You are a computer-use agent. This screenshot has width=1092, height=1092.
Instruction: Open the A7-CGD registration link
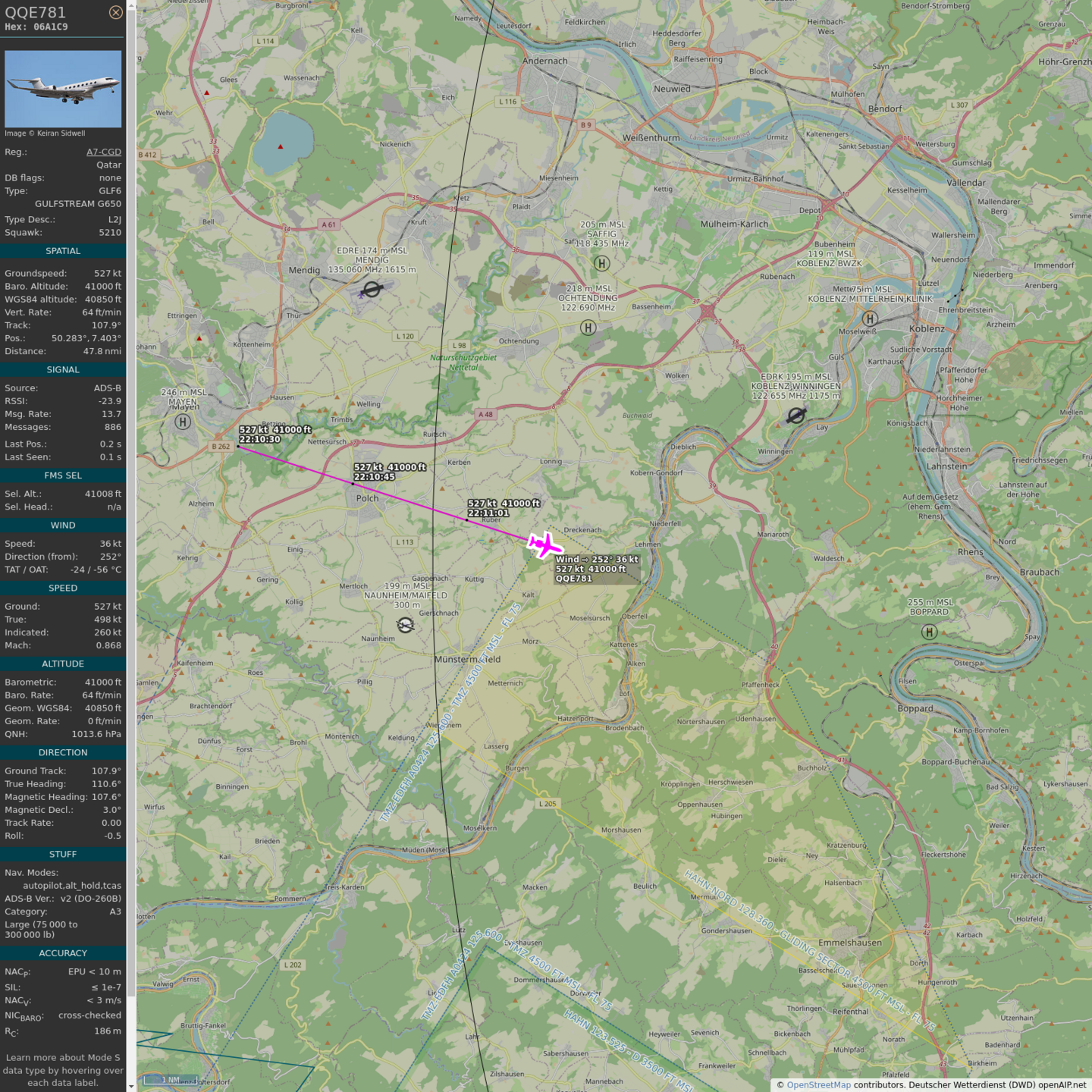point(103,152)
